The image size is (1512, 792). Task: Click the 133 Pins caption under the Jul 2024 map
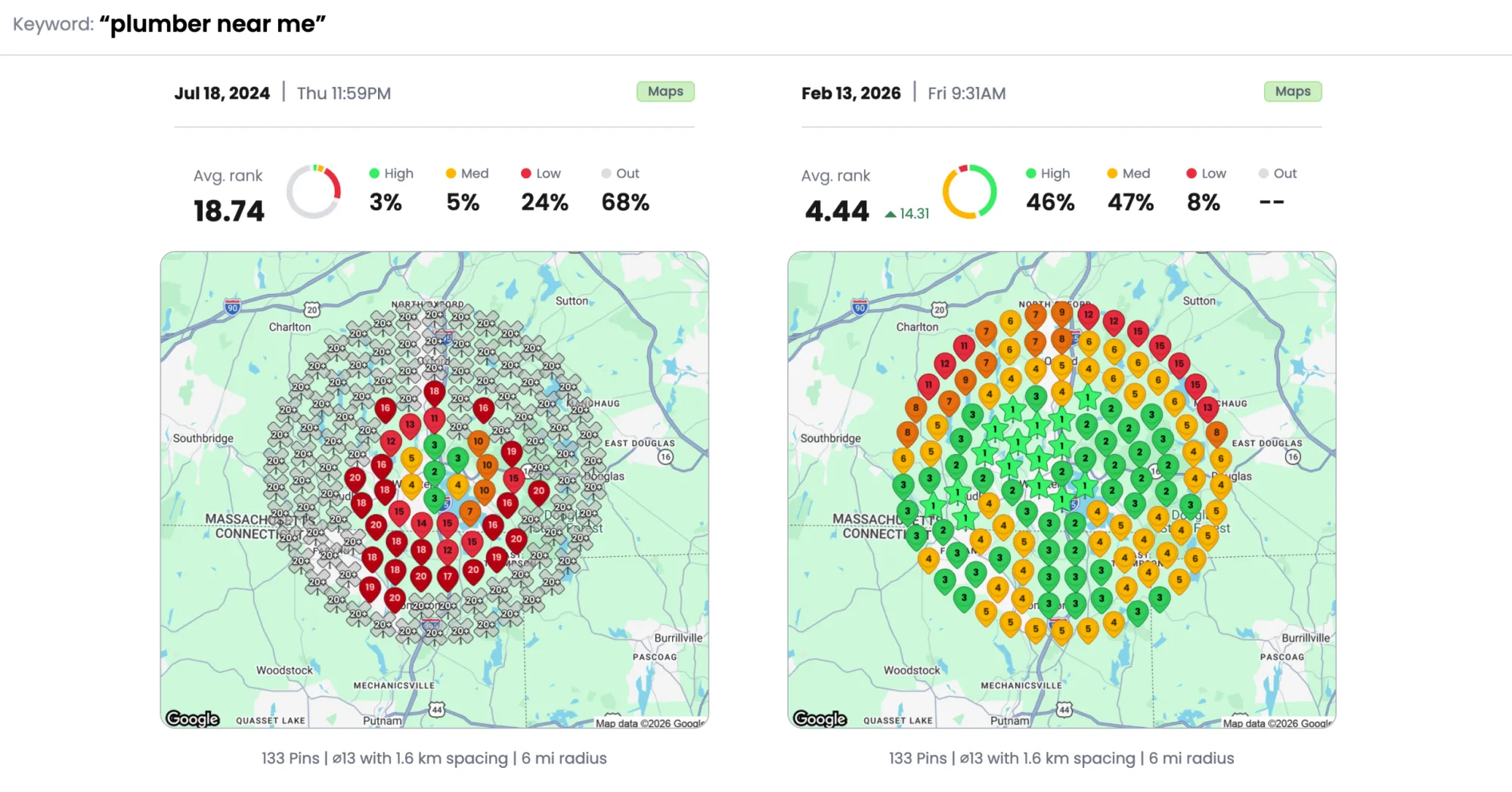point(434,758)
